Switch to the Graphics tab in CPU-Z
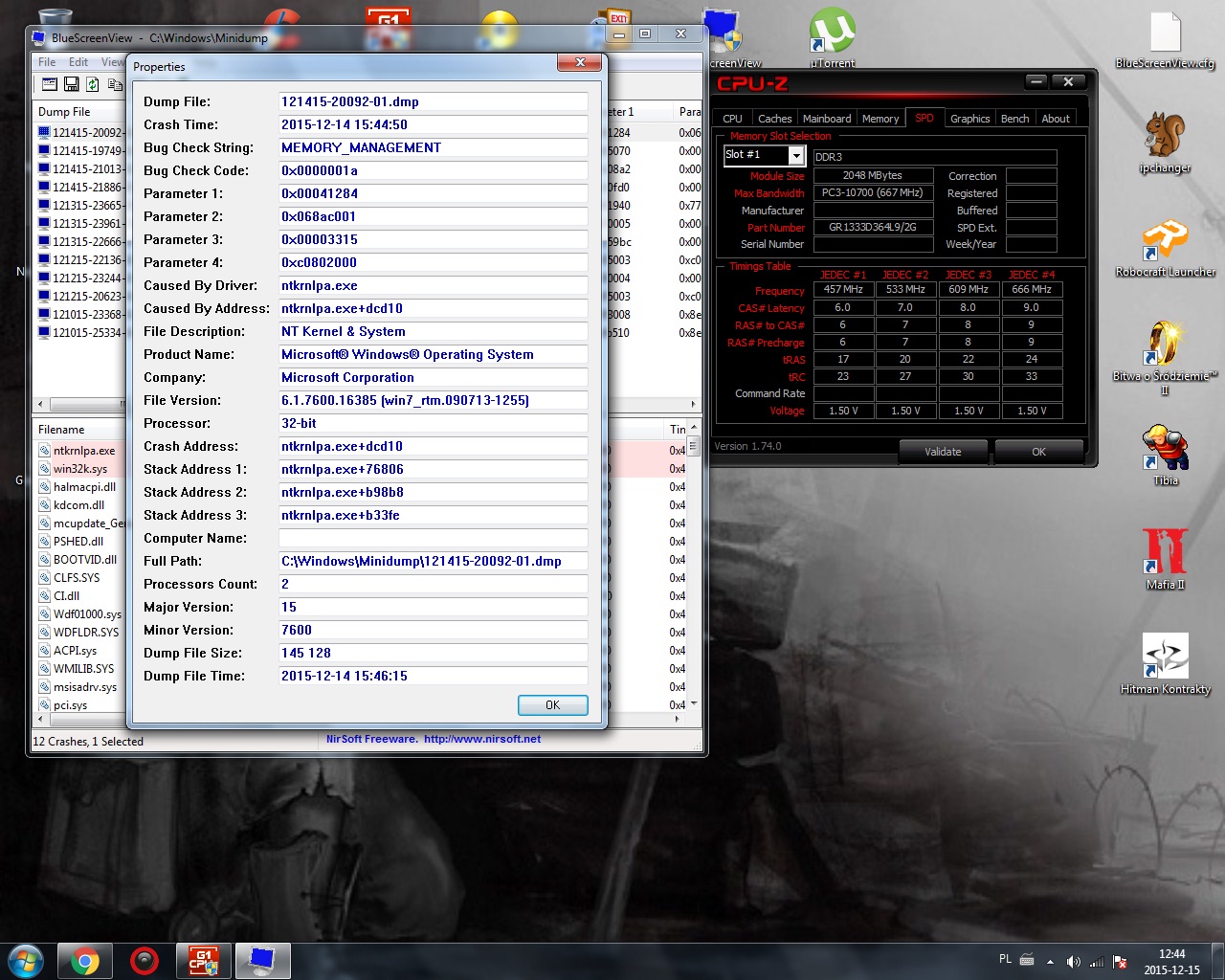This screenshot has height=980, width=1225. [x=969, y=119]
